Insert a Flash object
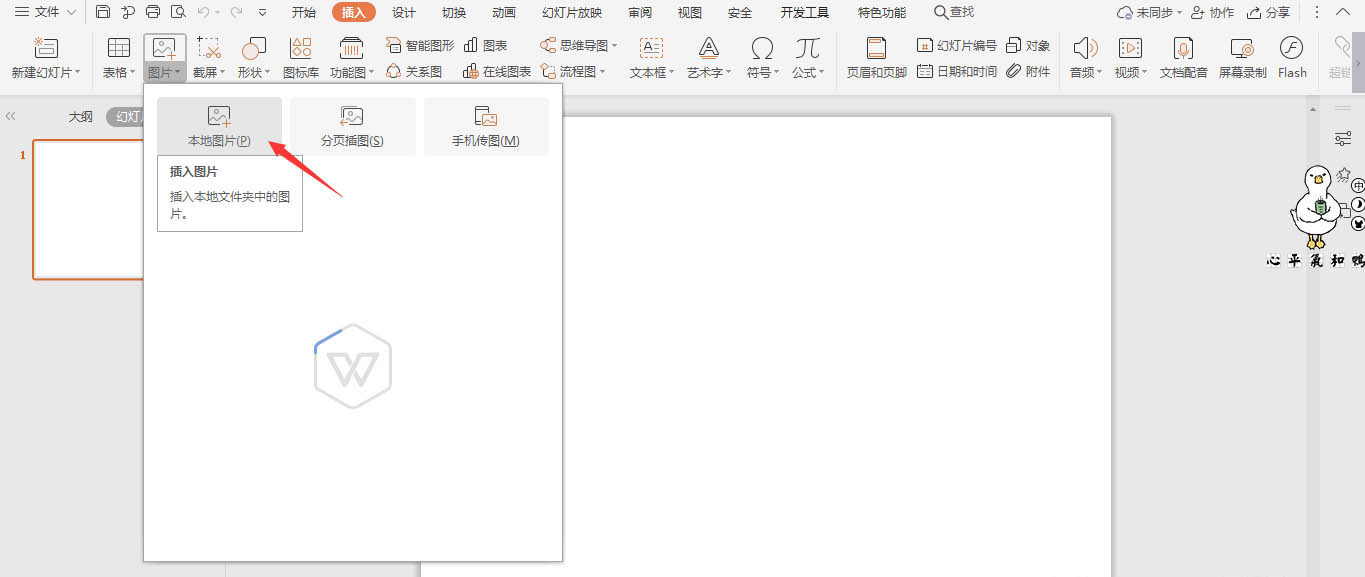This screenshot has height=577, width=1365. coord(1292,57)
